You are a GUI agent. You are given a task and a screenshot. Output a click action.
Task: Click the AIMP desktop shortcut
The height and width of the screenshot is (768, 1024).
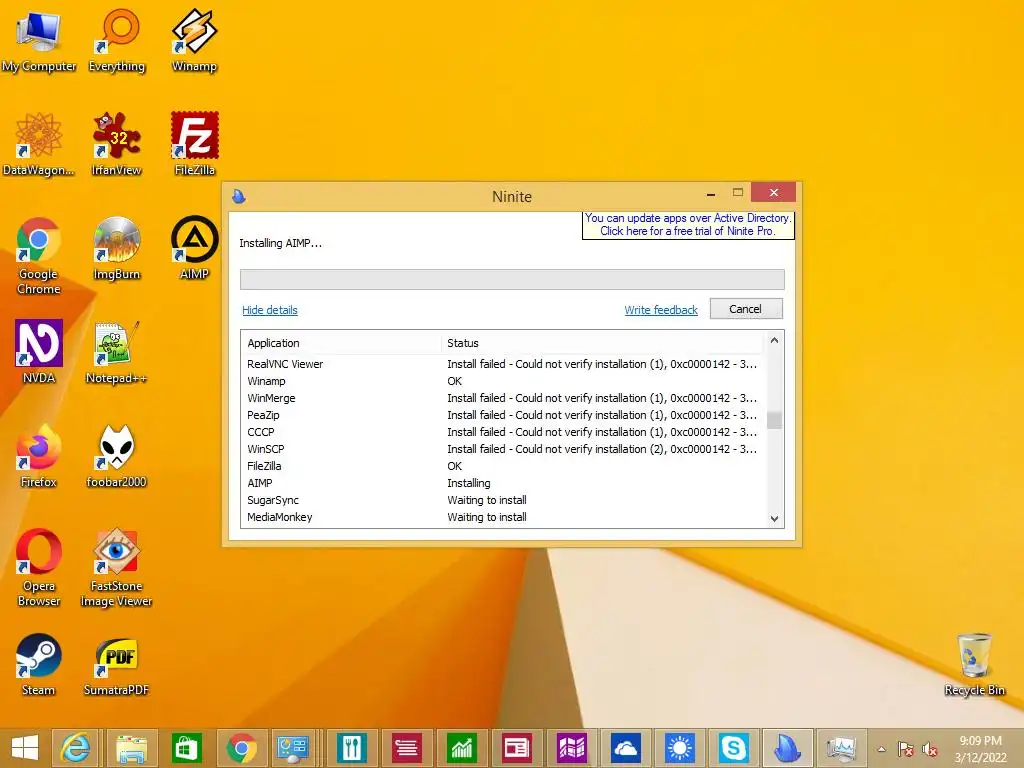195,249
